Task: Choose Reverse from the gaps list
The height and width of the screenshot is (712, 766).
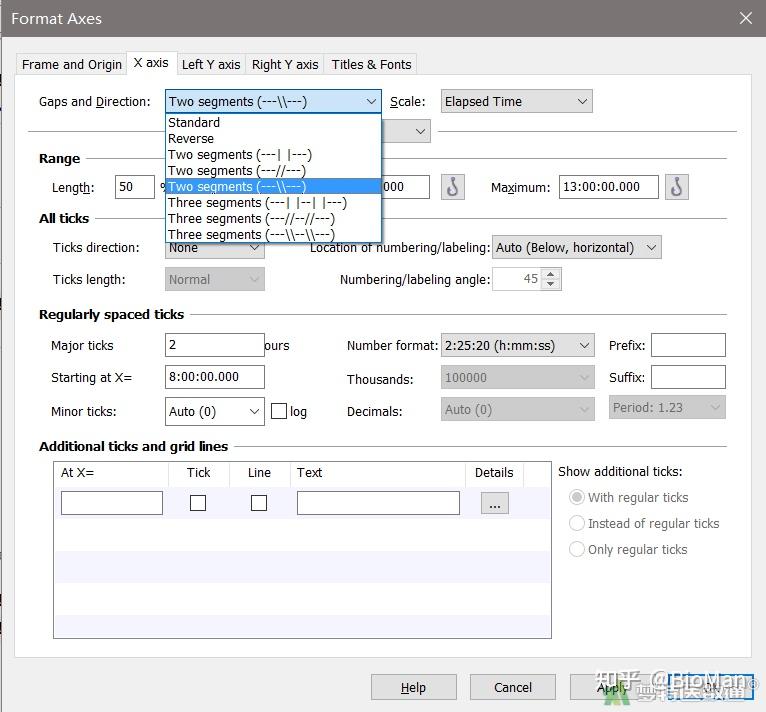Action: tap(191, 139)
